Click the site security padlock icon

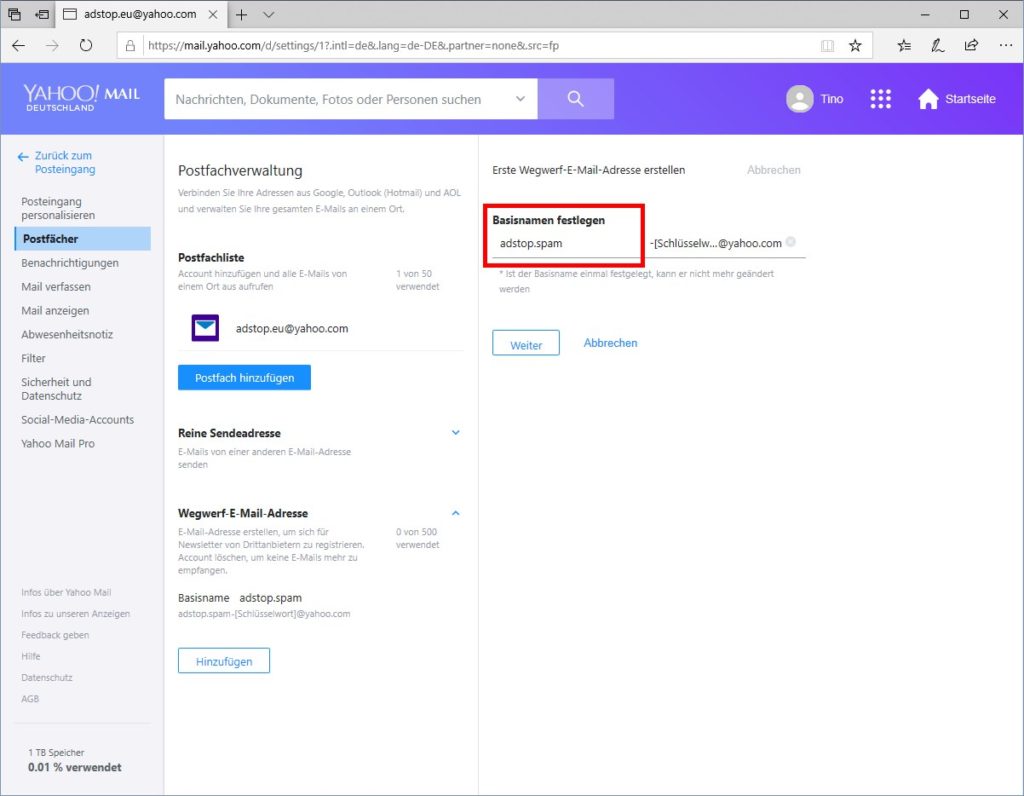click(x=131, y=46)
